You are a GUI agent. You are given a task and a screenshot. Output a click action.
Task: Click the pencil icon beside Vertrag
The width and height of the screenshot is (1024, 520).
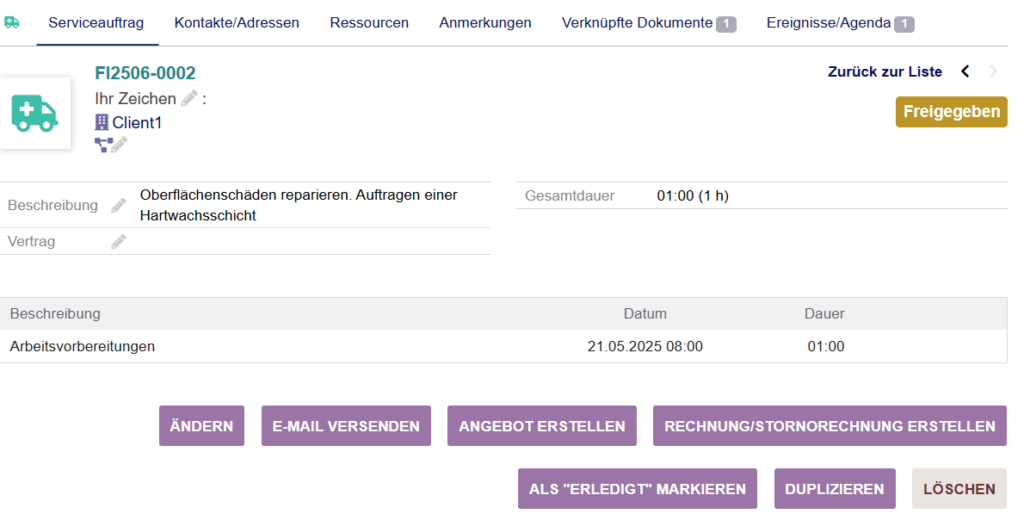119,241
